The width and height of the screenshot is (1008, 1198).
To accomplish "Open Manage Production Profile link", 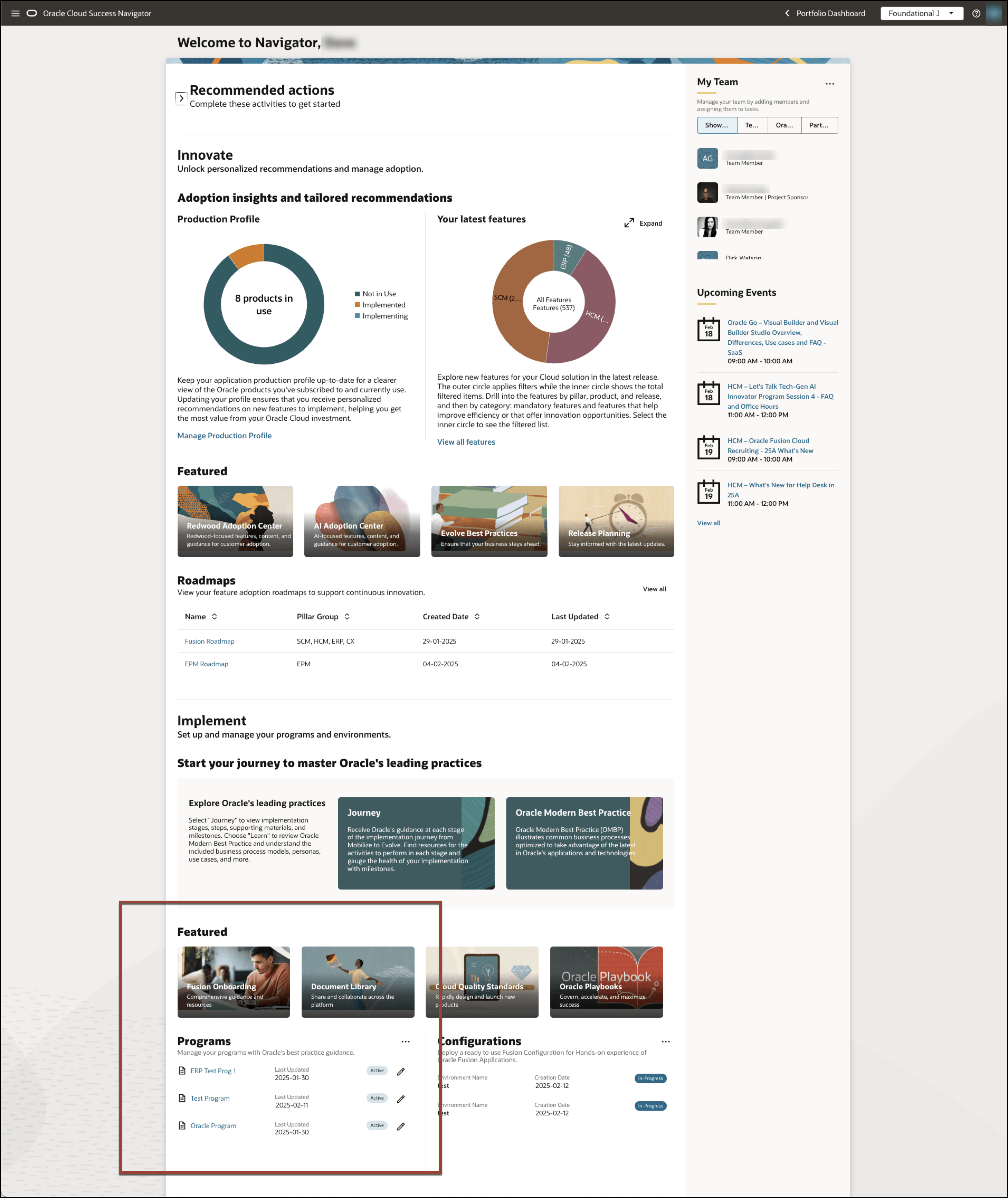I will pyautogui.click(x=224, y=435).
